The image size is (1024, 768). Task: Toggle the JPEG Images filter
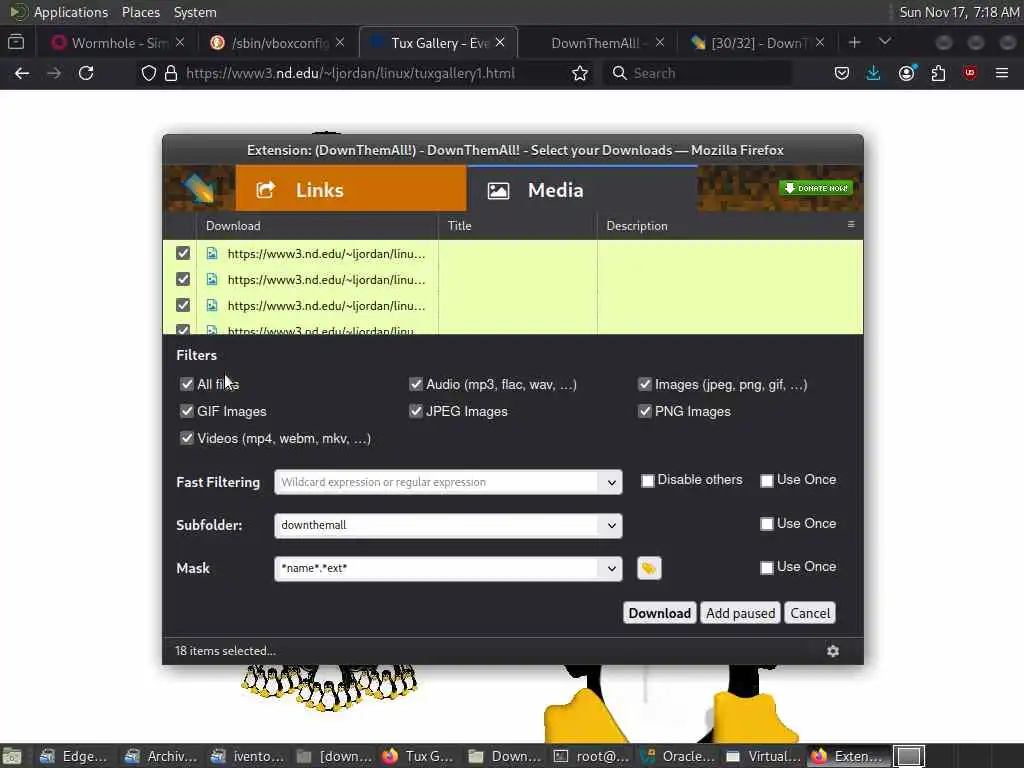coord(415,411)
